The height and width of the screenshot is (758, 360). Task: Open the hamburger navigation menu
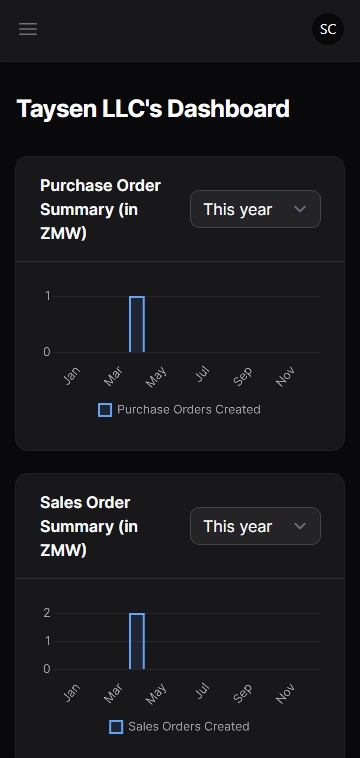point(28,29)
